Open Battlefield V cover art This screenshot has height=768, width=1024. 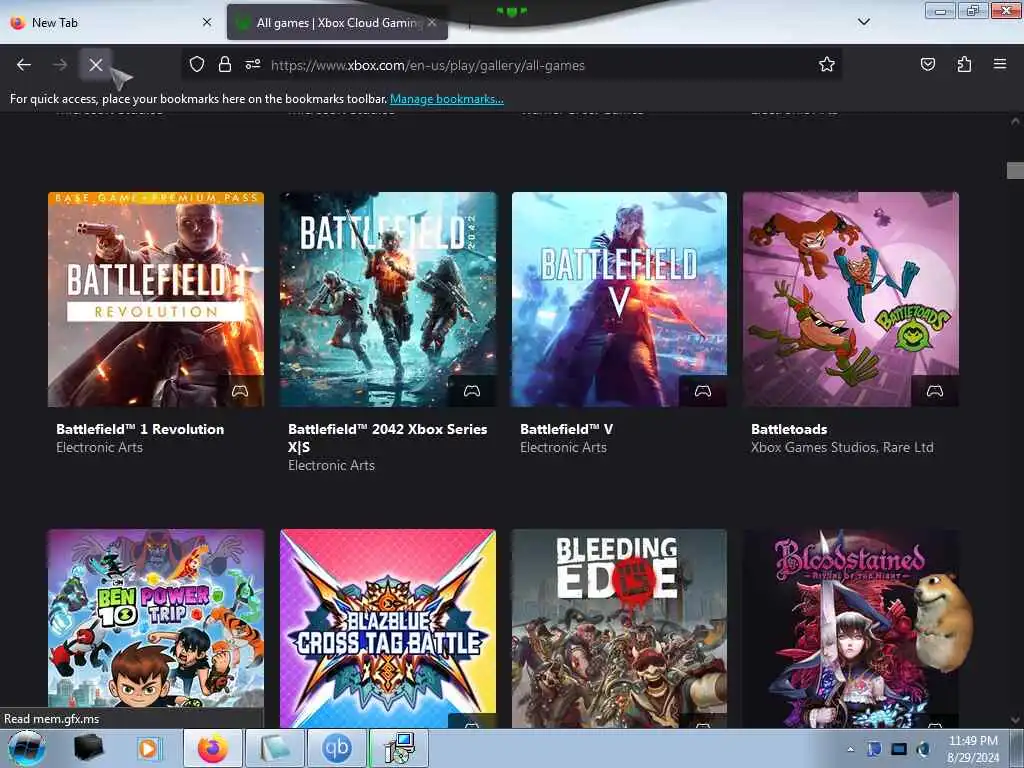619,299
